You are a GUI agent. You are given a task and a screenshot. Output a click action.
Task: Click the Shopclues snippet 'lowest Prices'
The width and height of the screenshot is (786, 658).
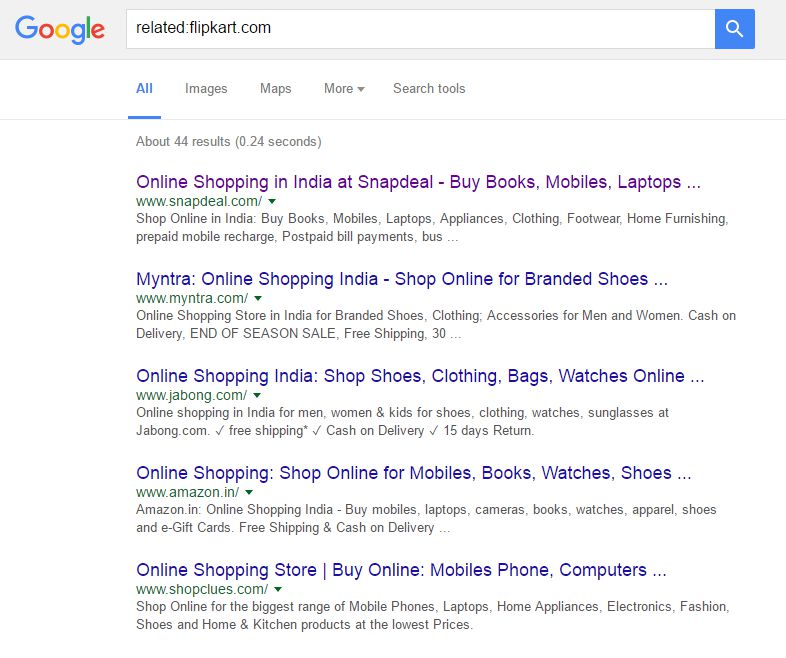click(x=433, y=625)
